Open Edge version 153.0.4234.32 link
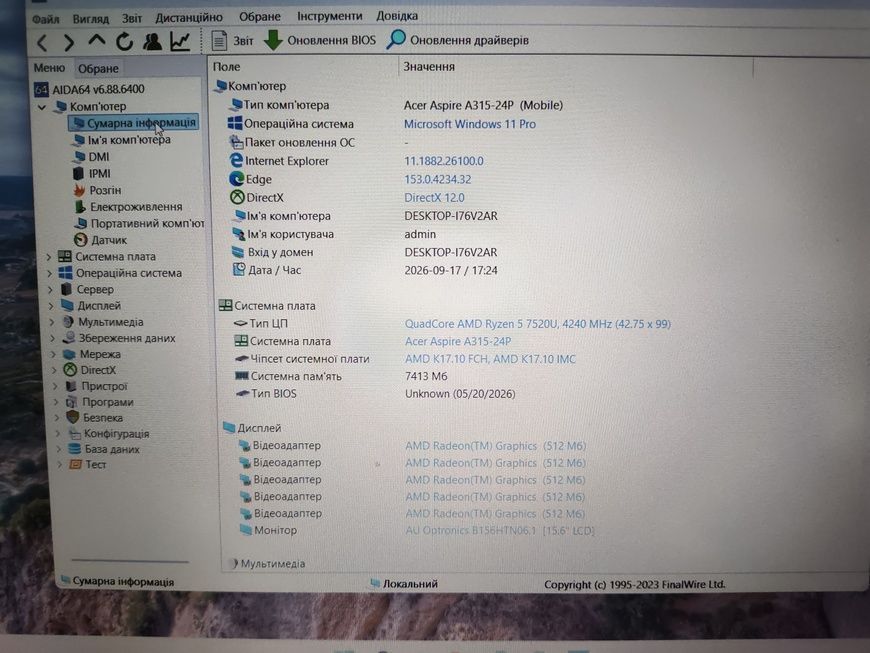The height and width of the screenshot is (653, 870). (438, 179)
